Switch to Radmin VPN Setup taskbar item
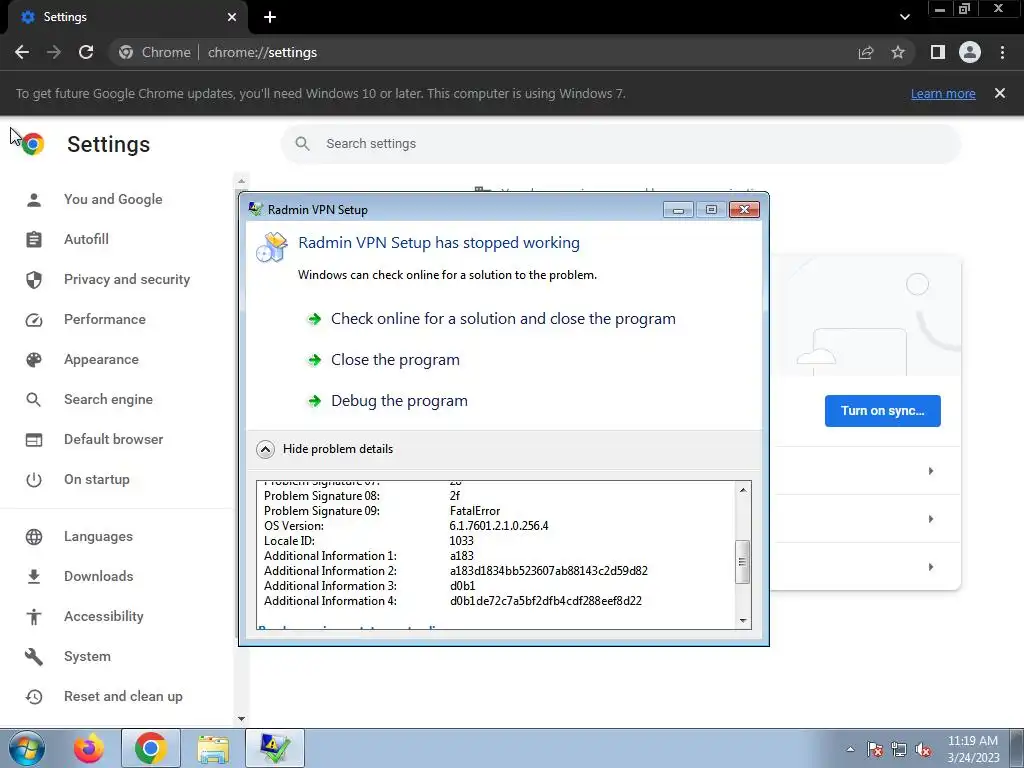This screenshot has width=1024, height=768. coord(275,748)
